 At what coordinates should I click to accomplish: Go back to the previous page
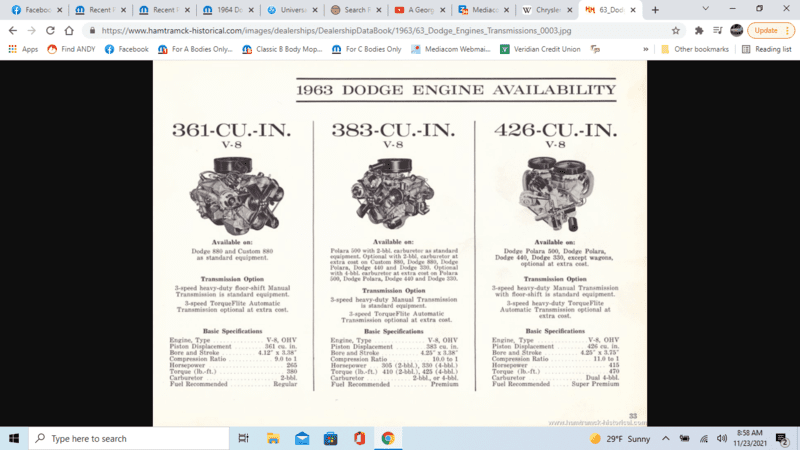click(x=13, y=31)
